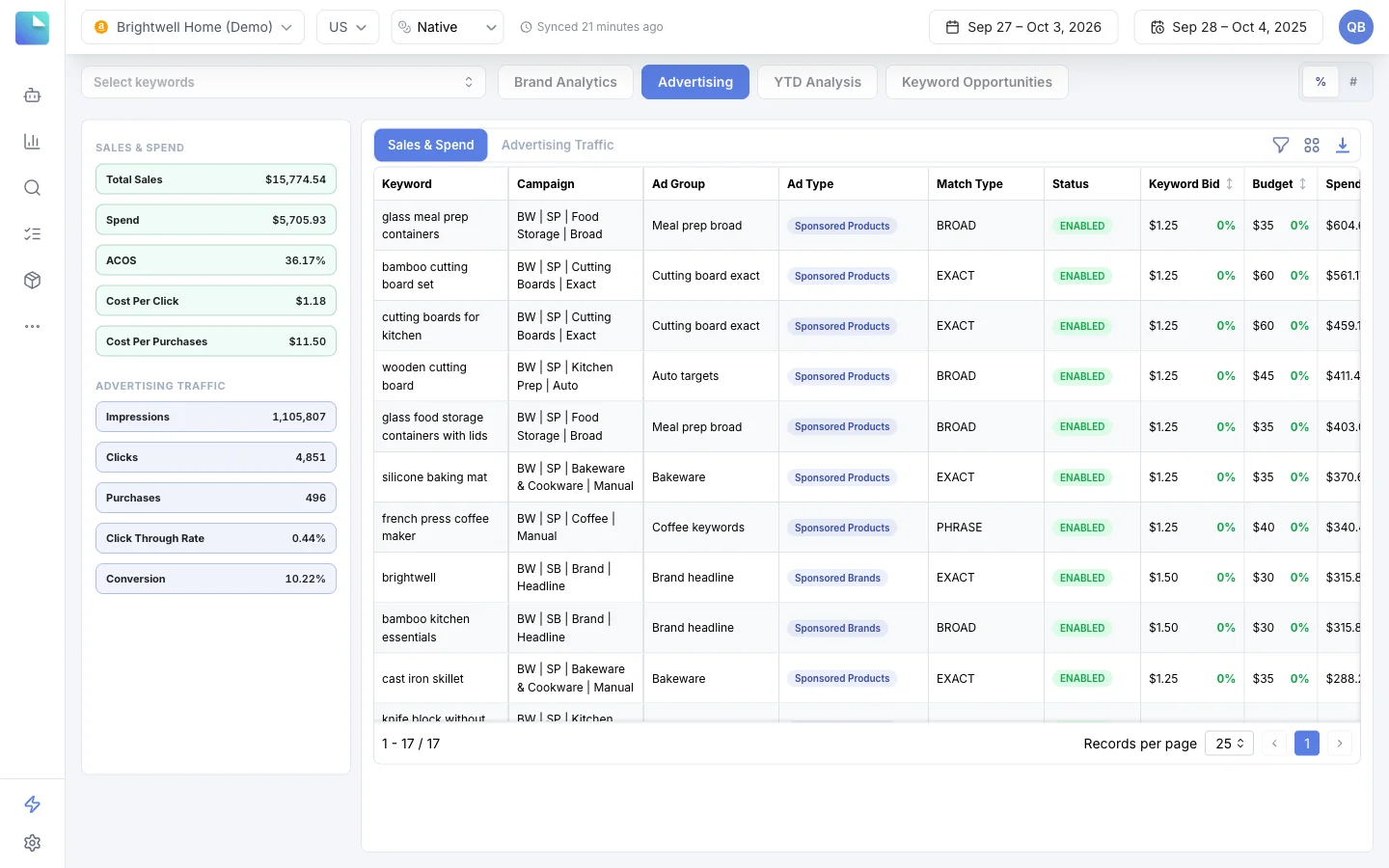Viewport: 1389px width, 868px height.
Task: Click the app logo in top-left corner
Action: pos(32,28)
